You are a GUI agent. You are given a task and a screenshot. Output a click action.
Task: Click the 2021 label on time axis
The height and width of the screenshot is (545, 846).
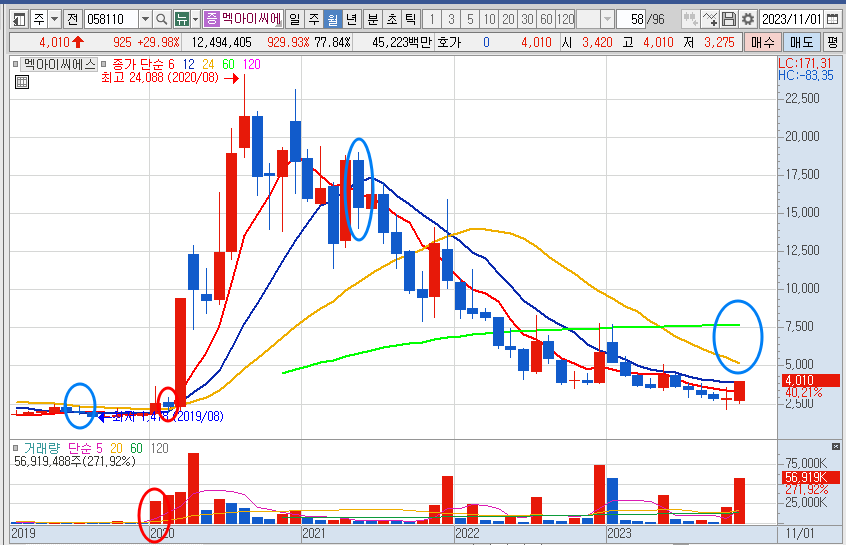point(314,534)
